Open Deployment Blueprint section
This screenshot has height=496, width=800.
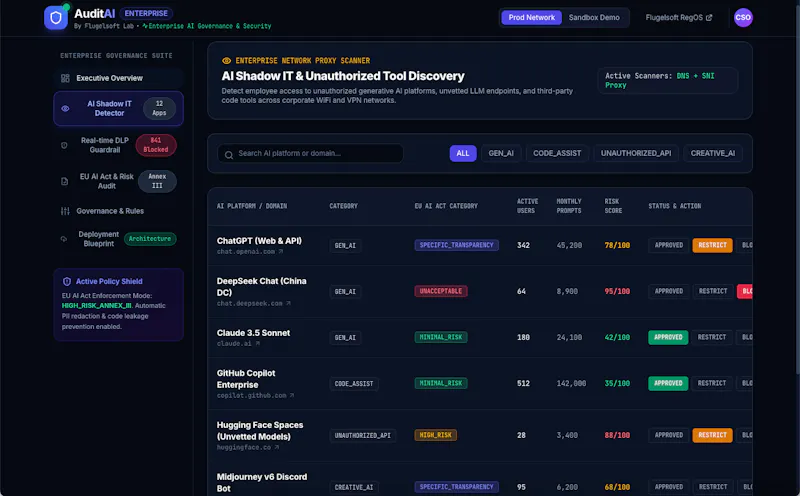tap(118, 239)
